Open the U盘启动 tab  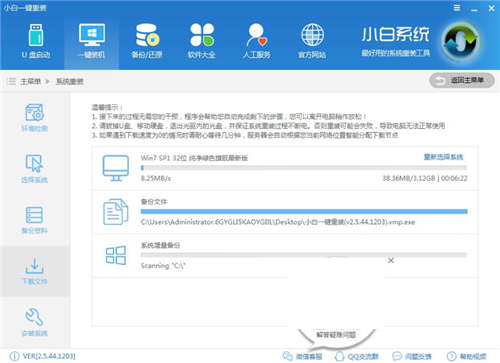36,41
